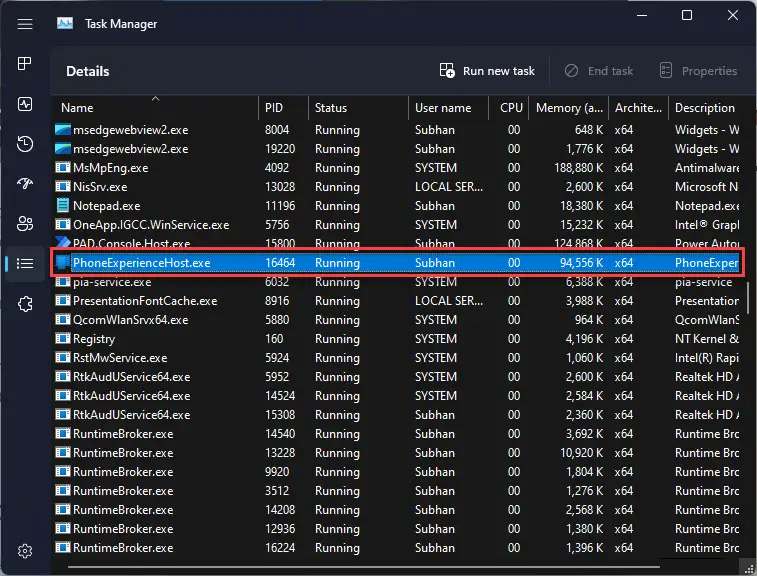Viewport: 757px width, 576px height.
Task: Select the NisSrv.exe process name
Action: (x=100, y=186)
